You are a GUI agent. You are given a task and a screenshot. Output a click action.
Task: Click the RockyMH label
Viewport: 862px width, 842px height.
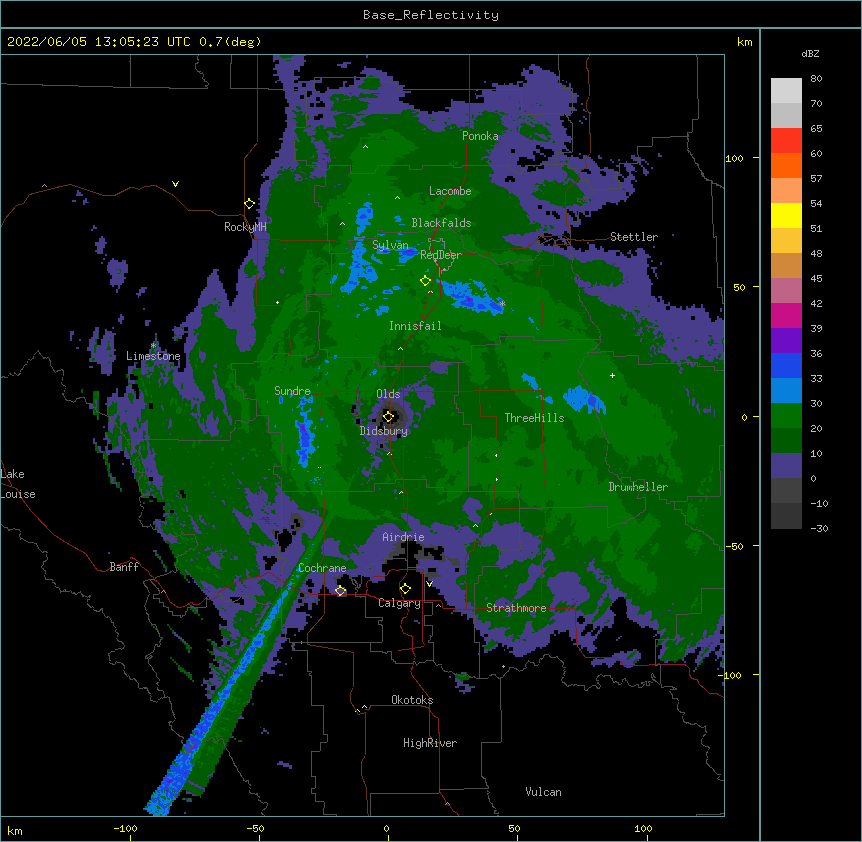click(245, 227)
